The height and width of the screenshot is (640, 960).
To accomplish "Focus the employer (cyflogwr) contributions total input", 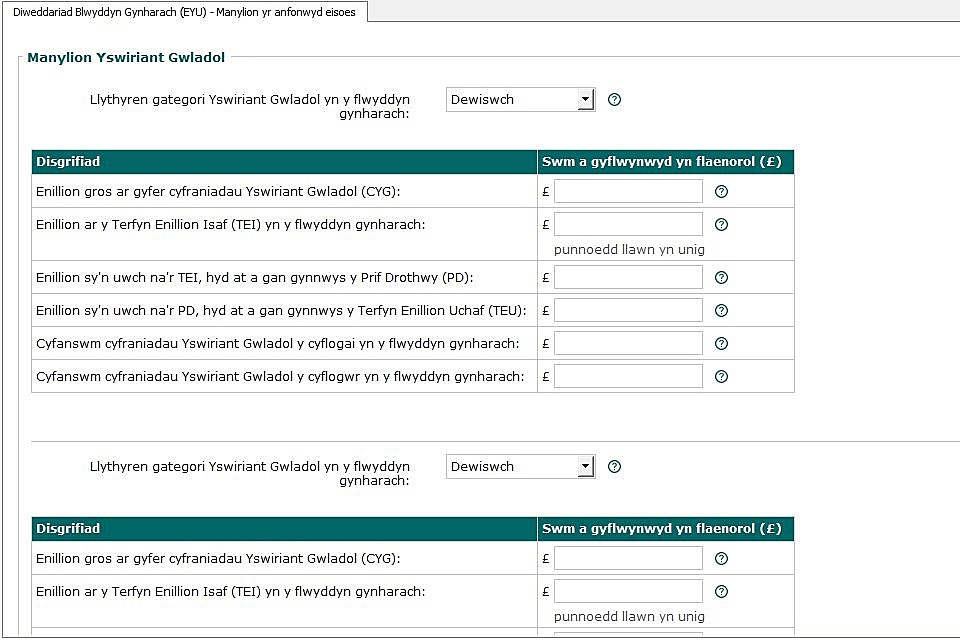I will pos(628,377).
